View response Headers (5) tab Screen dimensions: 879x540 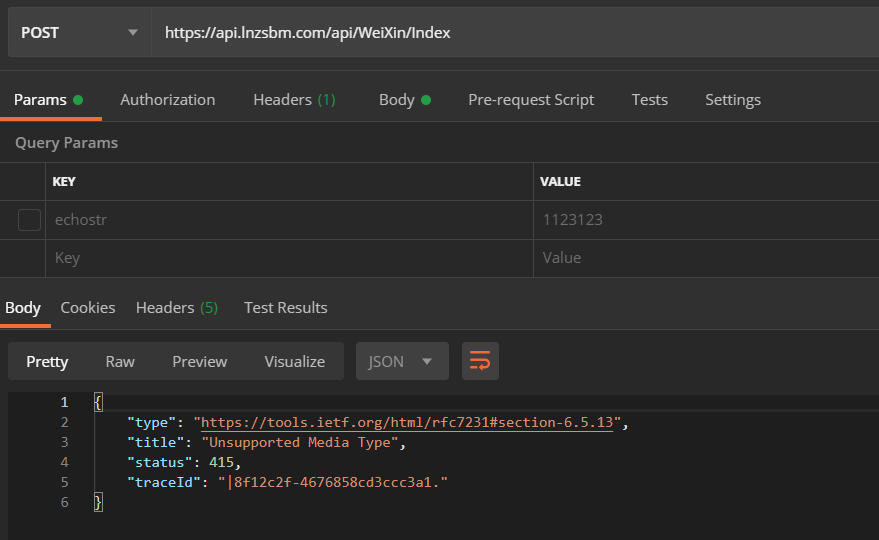pyautogui.click(x=177, y=308)
